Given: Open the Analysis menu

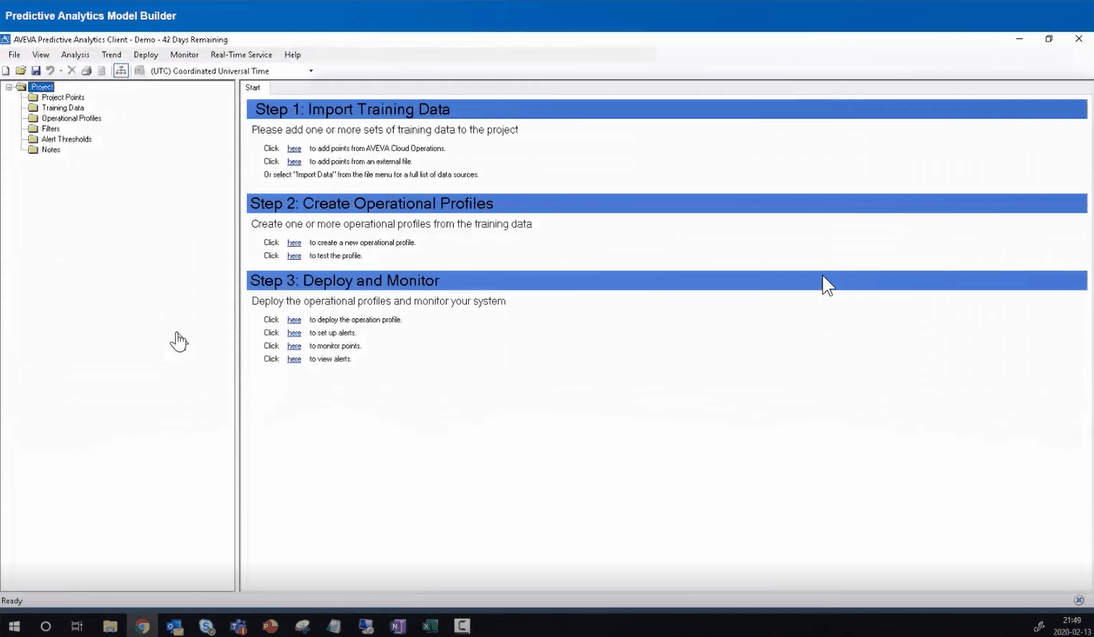Looking at the screenshot, I should coord(75,55).
